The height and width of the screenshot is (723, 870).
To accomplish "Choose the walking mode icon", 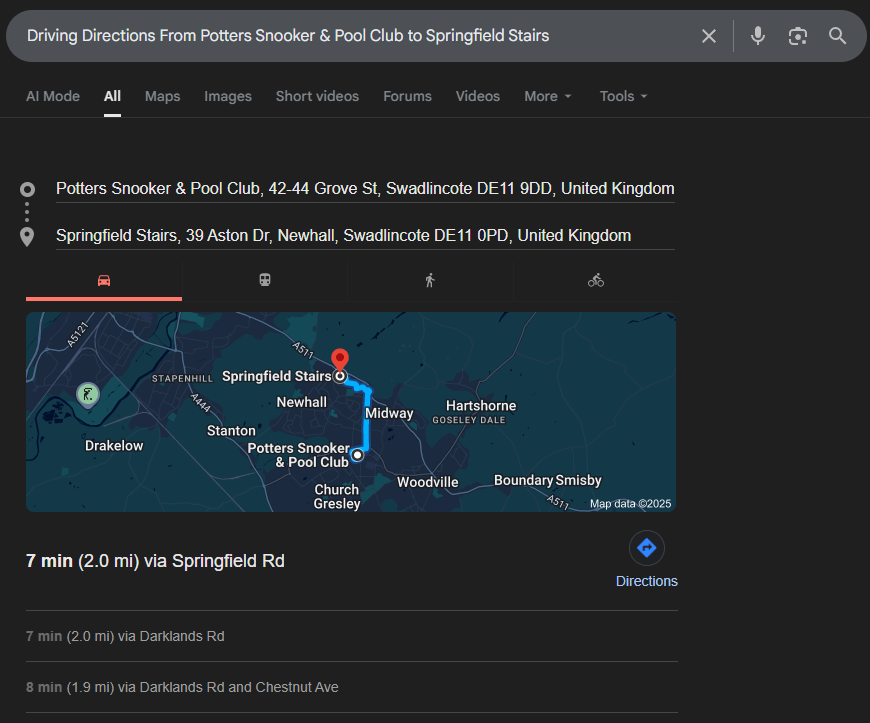I will (x=430, y=281).
